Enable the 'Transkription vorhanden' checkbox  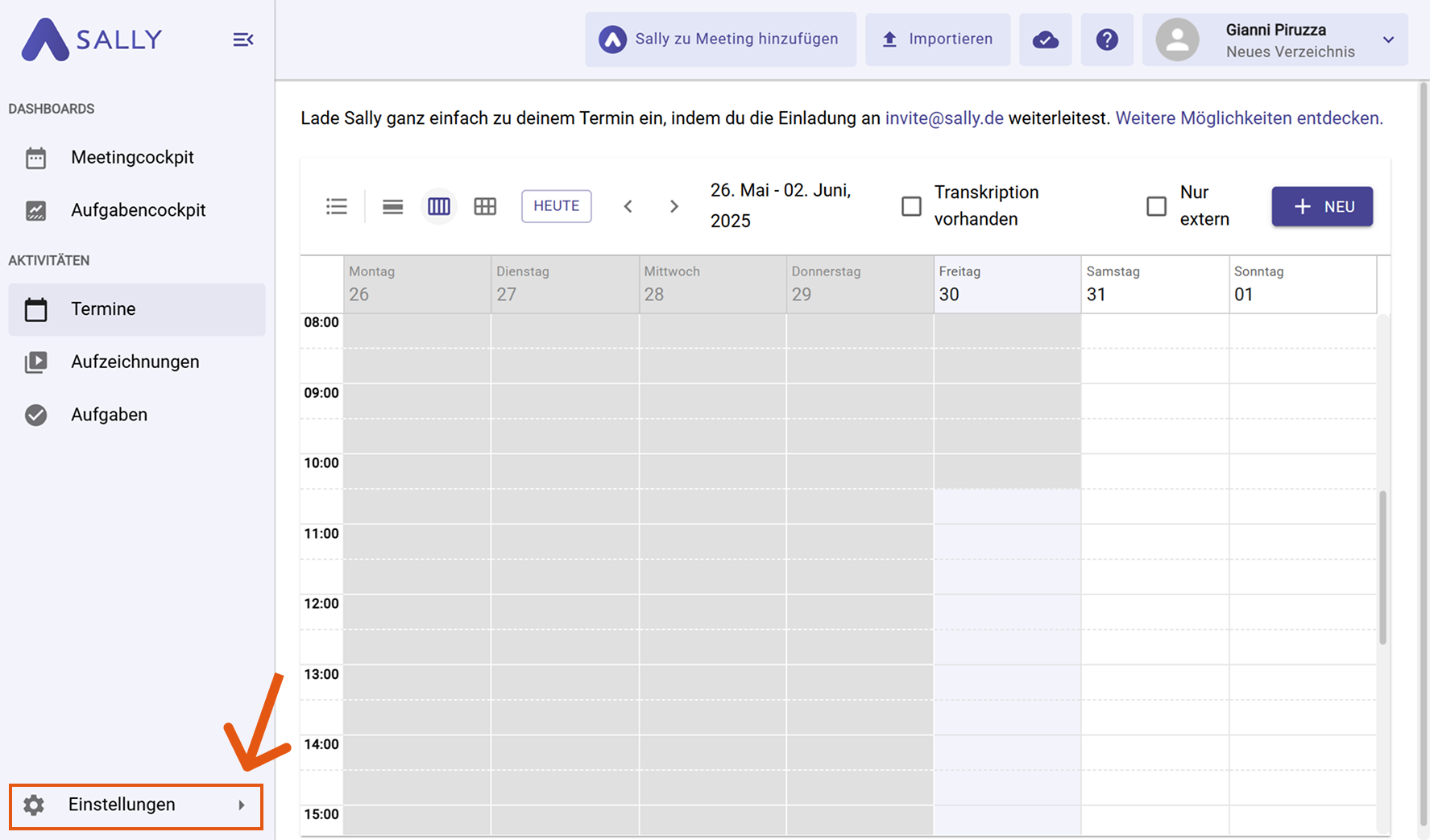click(911, 206)
